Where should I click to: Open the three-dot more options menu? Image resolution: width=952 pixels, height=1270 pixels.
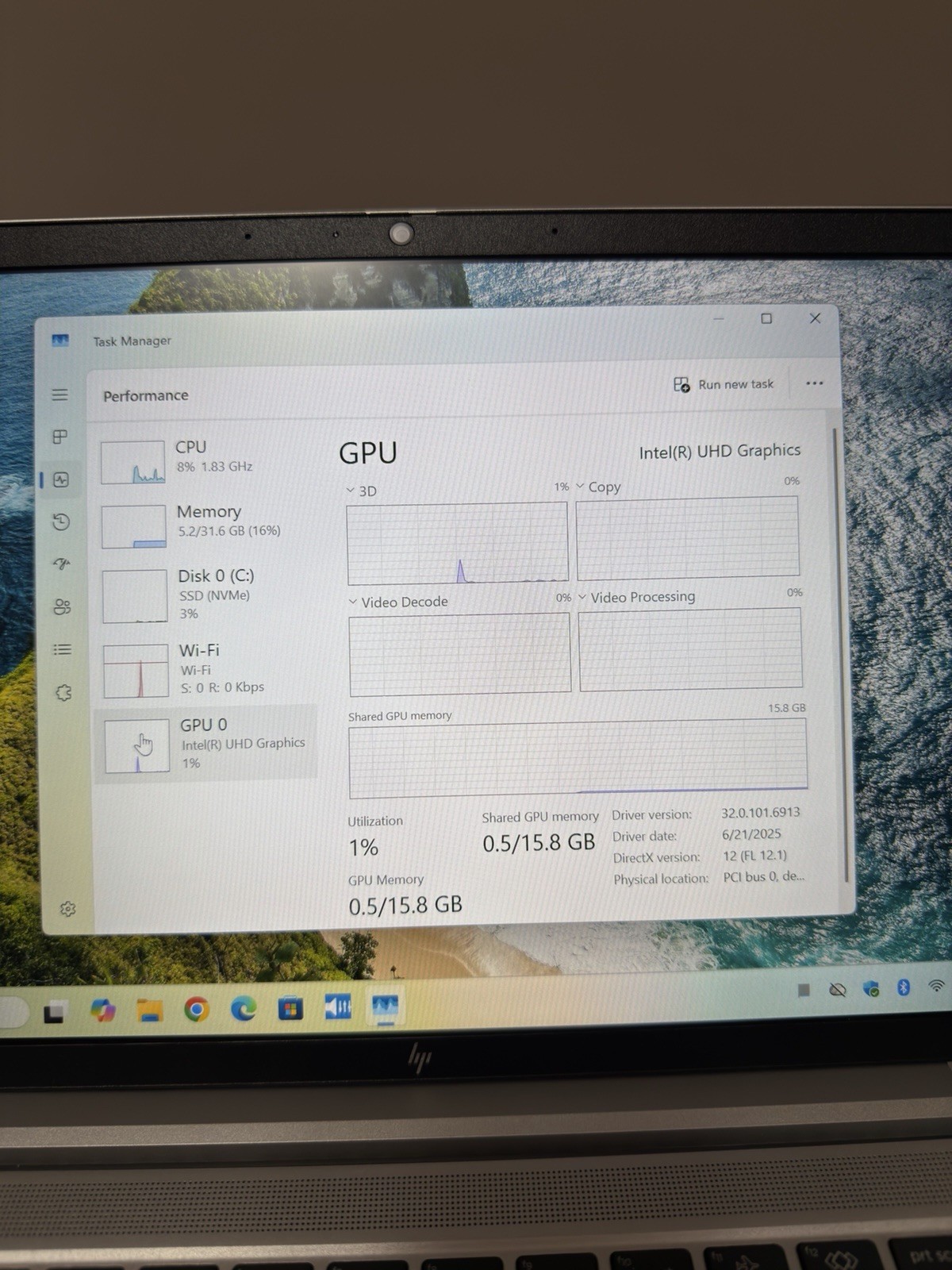(x=815, y=383)
